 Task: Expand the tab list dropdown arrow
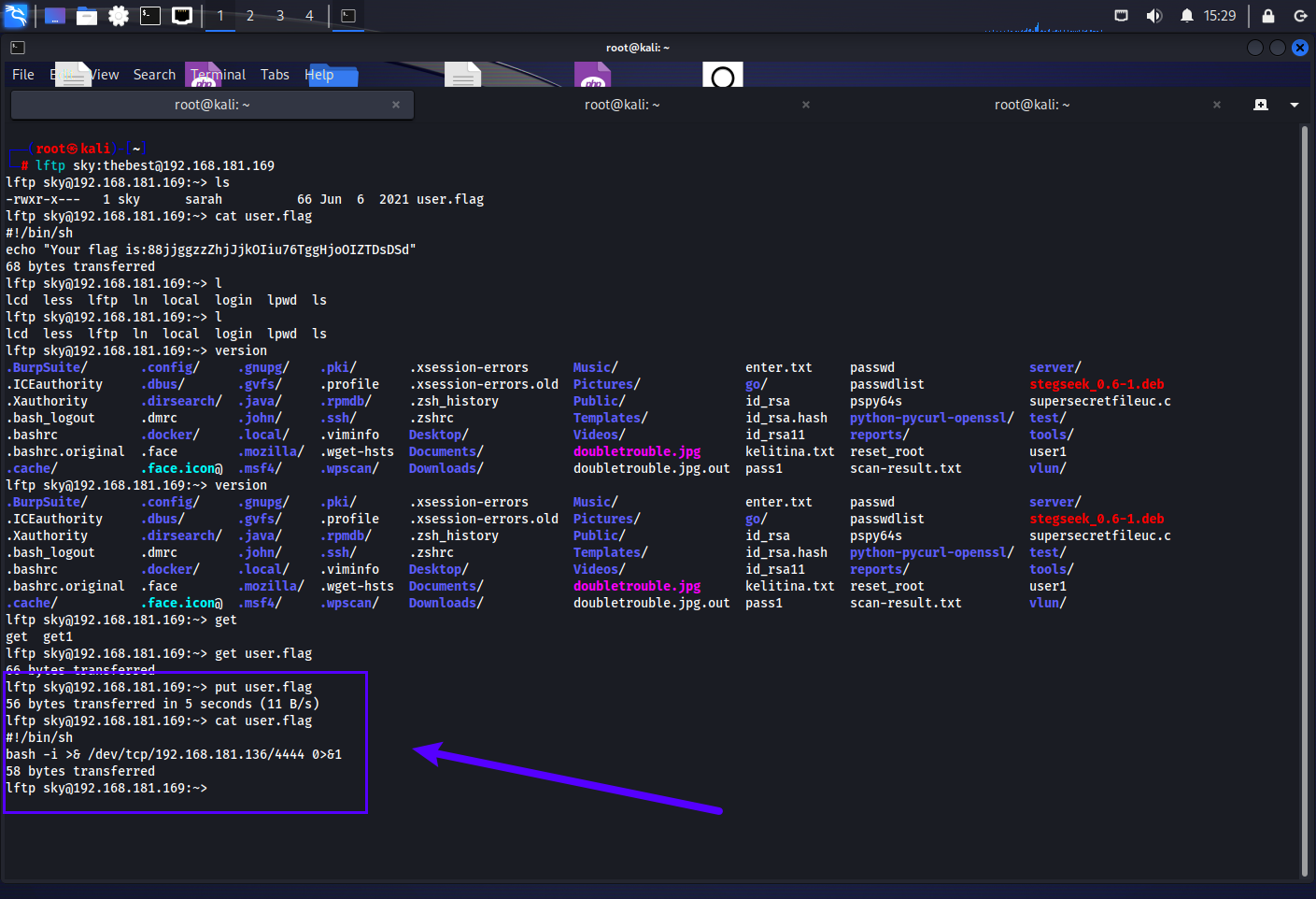[x=1295, y=105]
